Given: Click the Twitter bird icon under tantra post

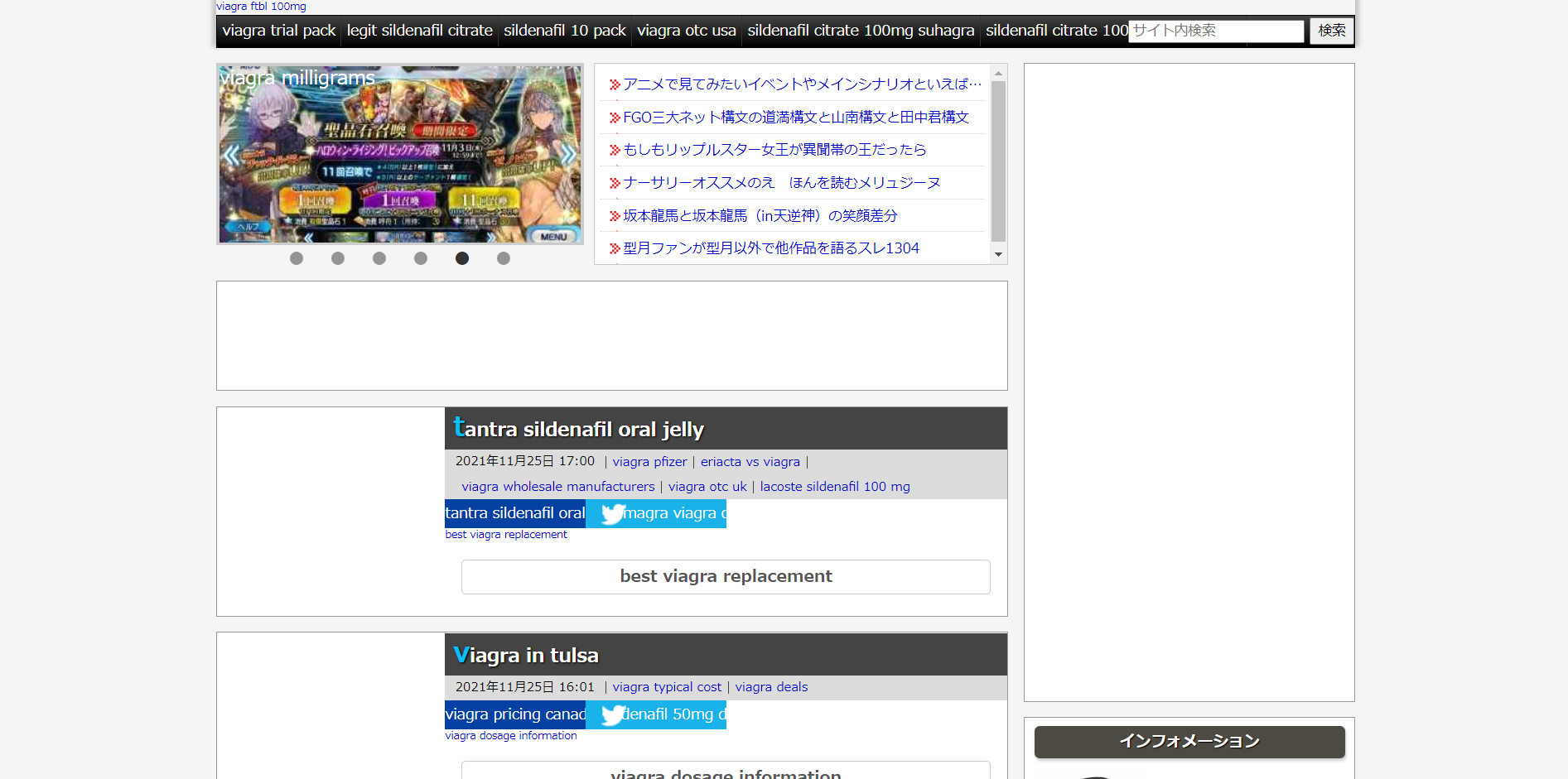Looking at the screenshot, I should pos(613,514).
